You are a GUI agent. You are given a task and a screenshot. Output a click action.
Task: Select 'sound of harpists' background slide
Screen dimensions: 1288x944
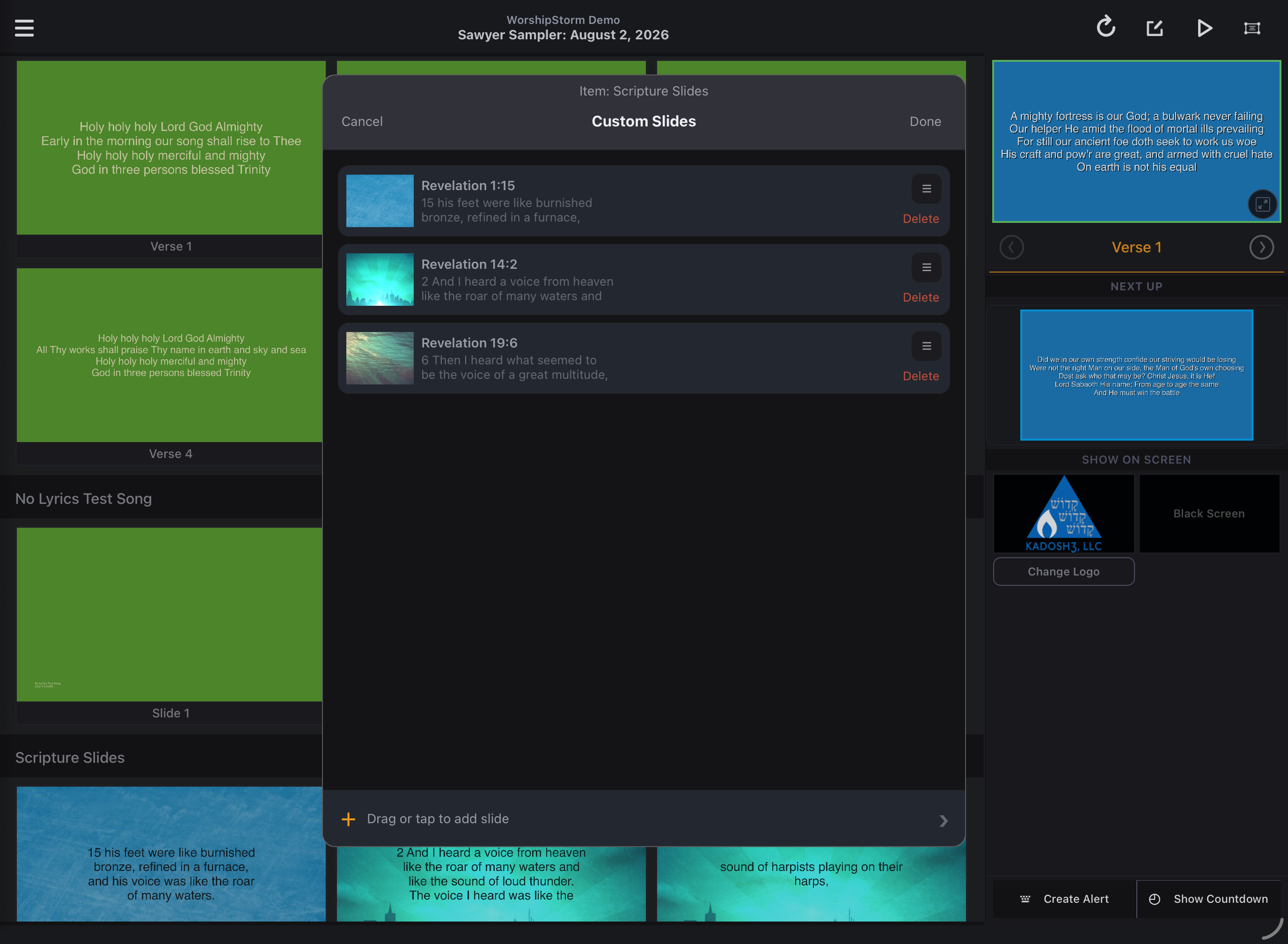(811, 884)
